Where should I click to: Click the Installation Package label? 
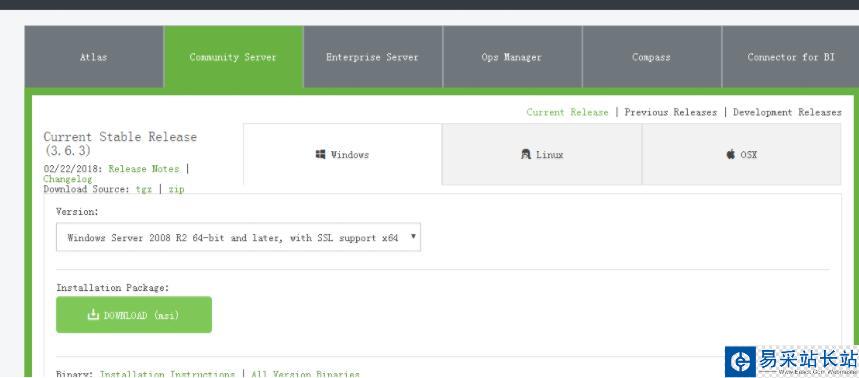[x=113, y=288]
